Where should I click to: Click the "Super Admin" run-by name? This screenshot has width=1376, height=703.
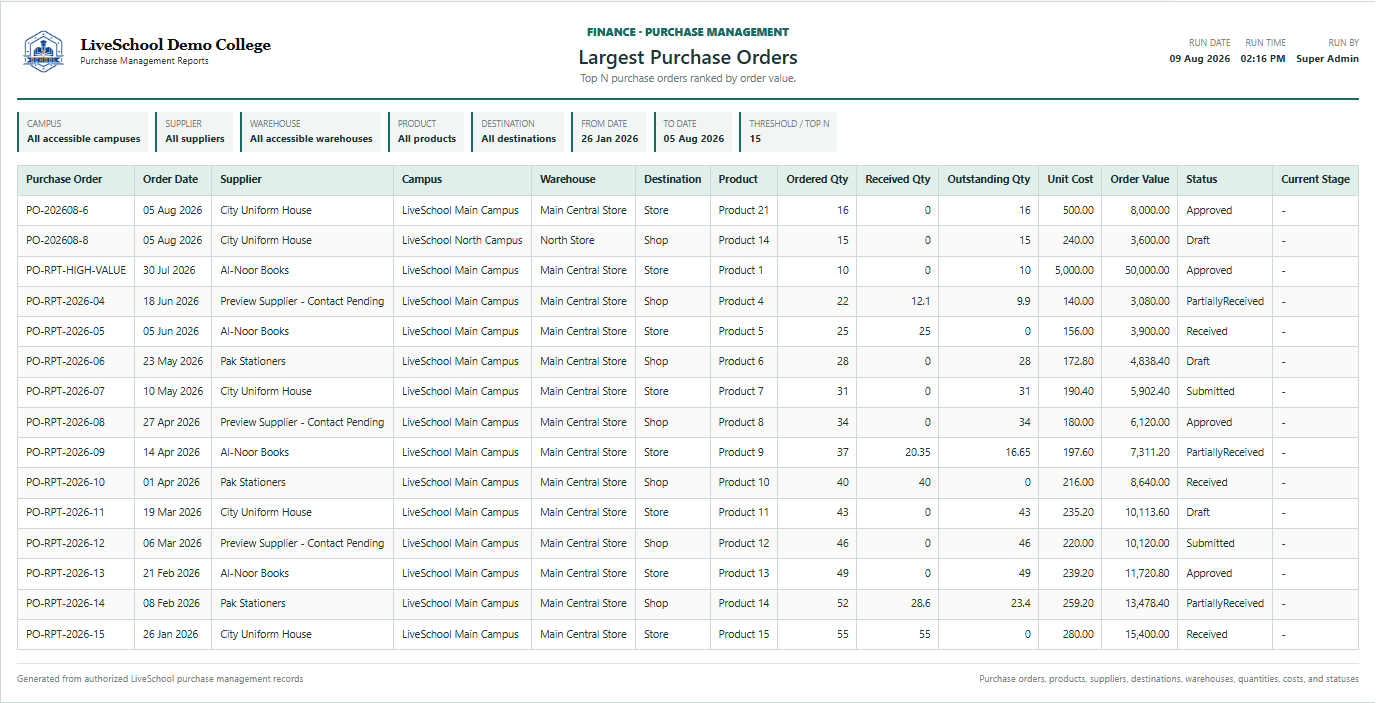point(1327,59)
